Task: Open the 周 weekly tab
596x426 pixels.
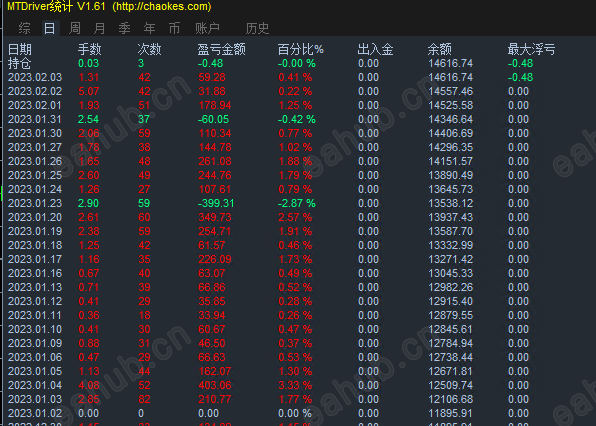Action: [x=74, y=28]
